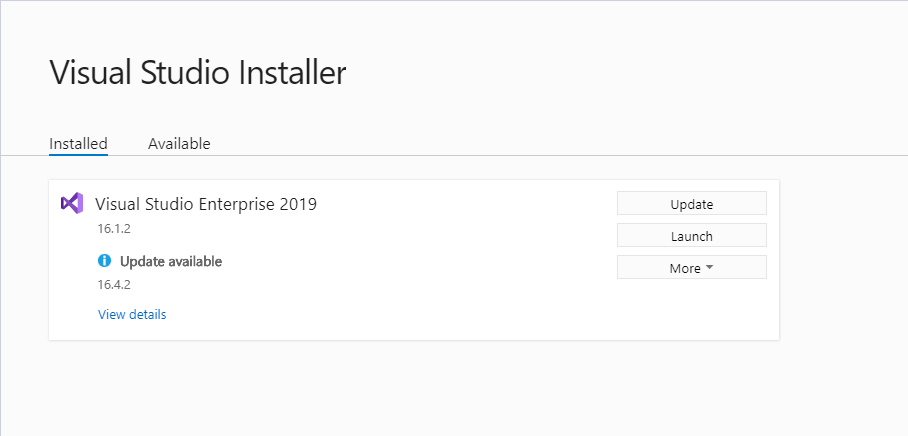
Task: Click the purple Visual Studio logo icon
Action: tap(72, 203)
